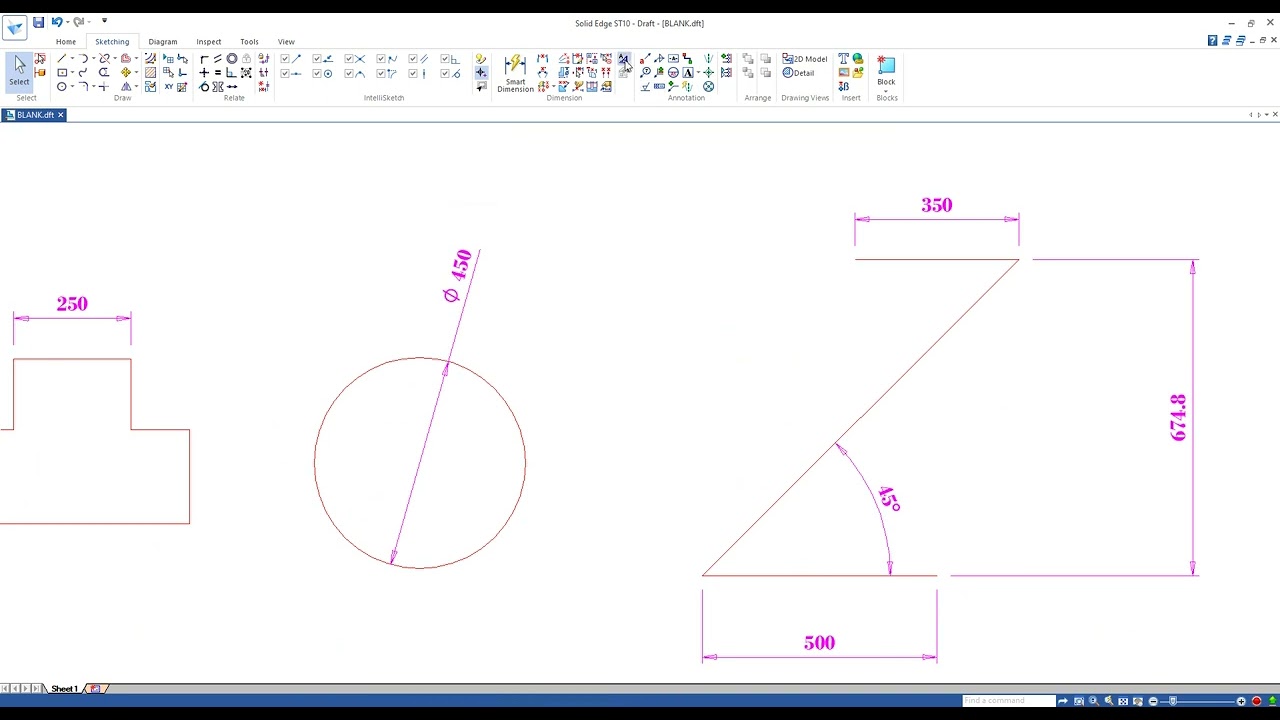The width and height of the screenshot is (1280, 720).
Task: Select the Center Mark annotation tool
Action: tap(709, 72)
